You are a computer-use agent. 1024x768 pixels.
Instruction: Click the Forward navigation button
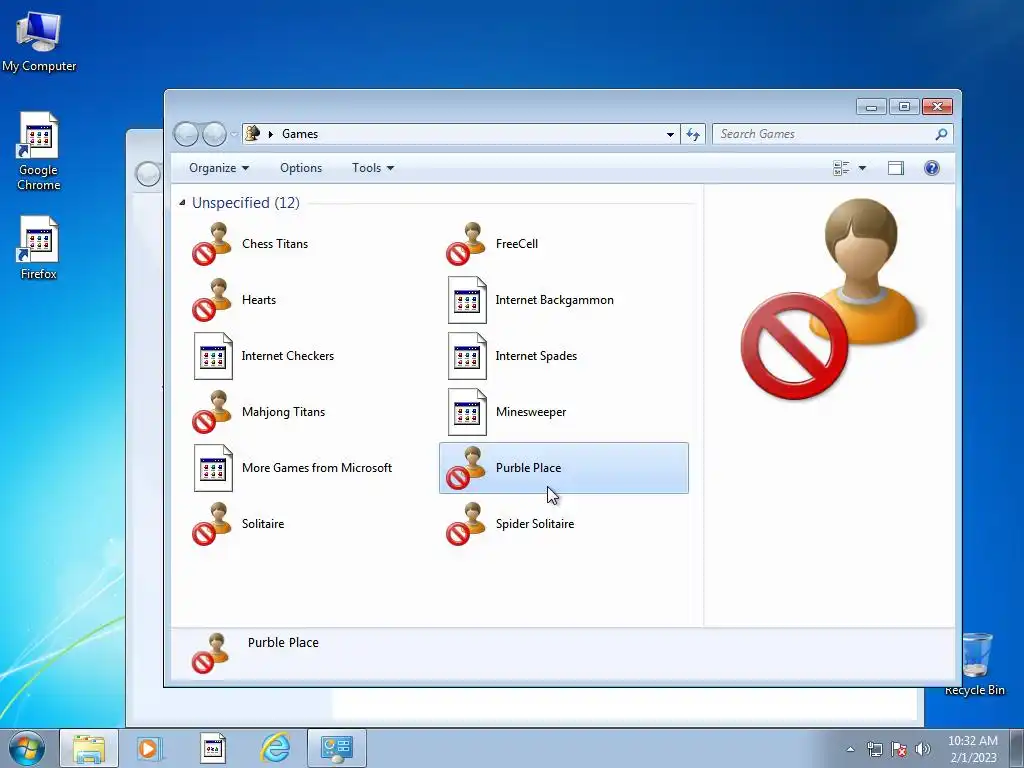tap(214, 134)
